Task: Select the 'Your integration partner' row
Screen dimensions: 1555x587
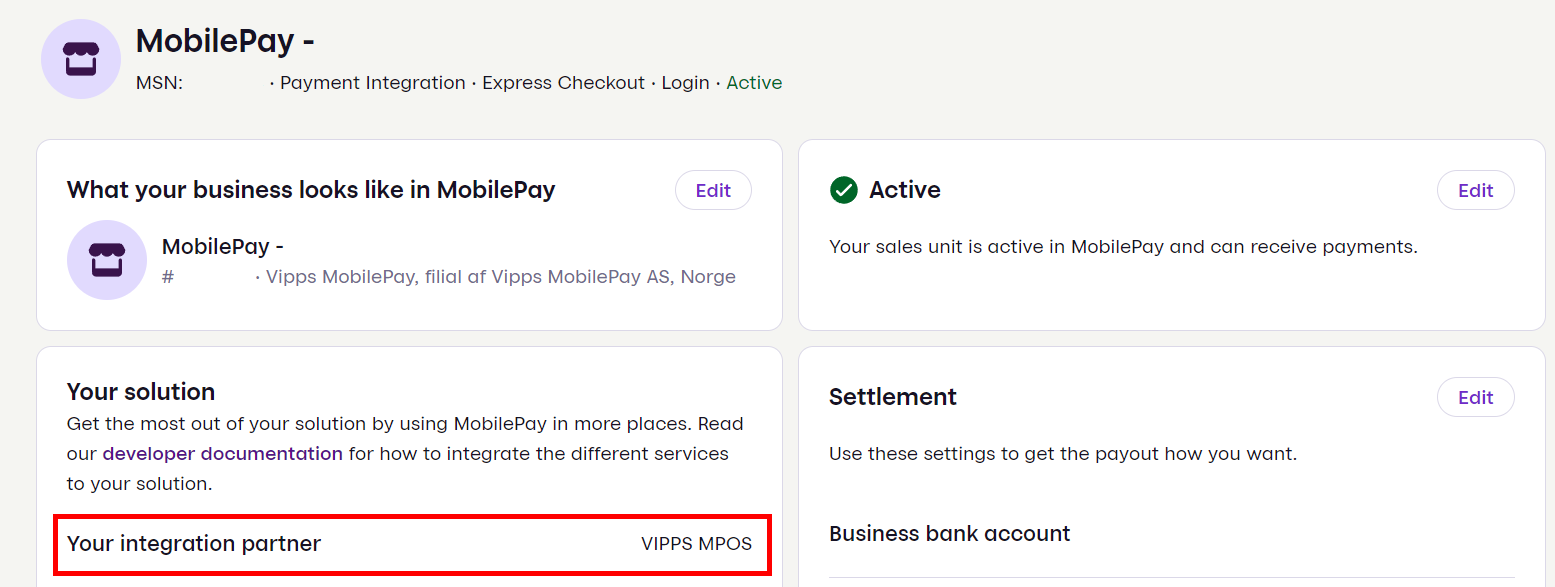Action: (x=194, y=544)
